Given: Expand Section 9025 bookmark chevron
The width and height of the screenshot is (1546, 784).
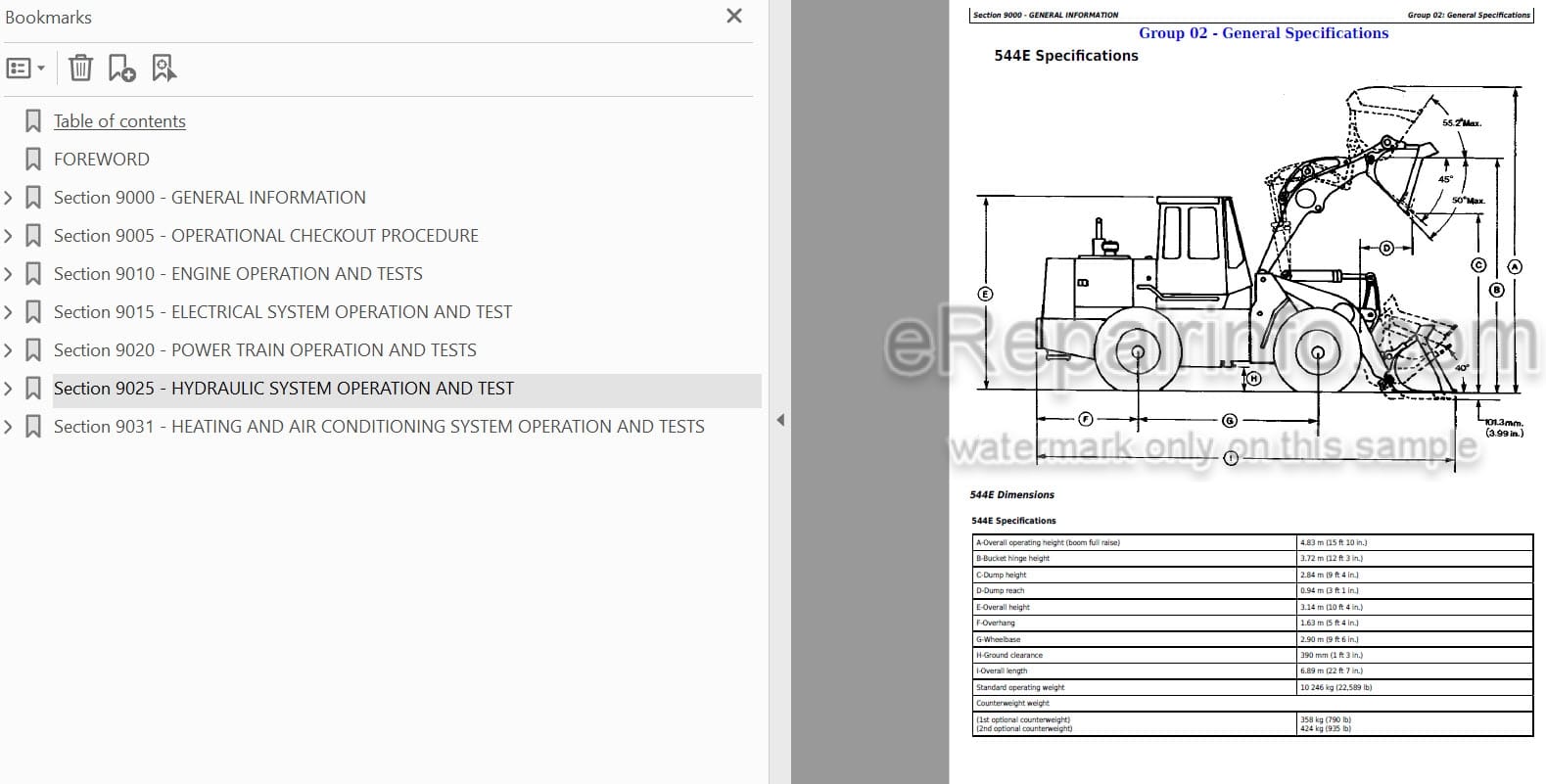Looking at the screenshot, I should point(8,389).
